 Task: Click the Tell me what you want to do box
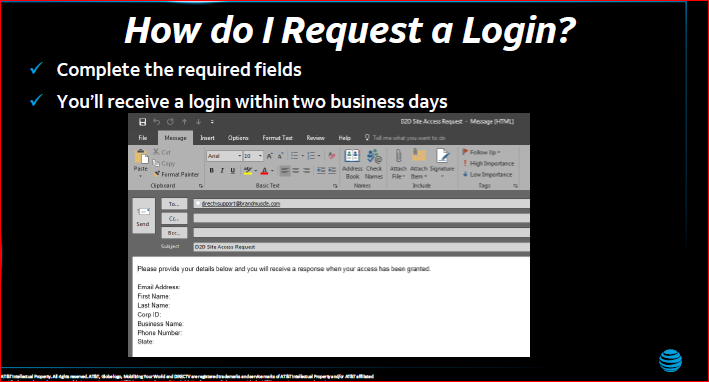click(405, 138)
